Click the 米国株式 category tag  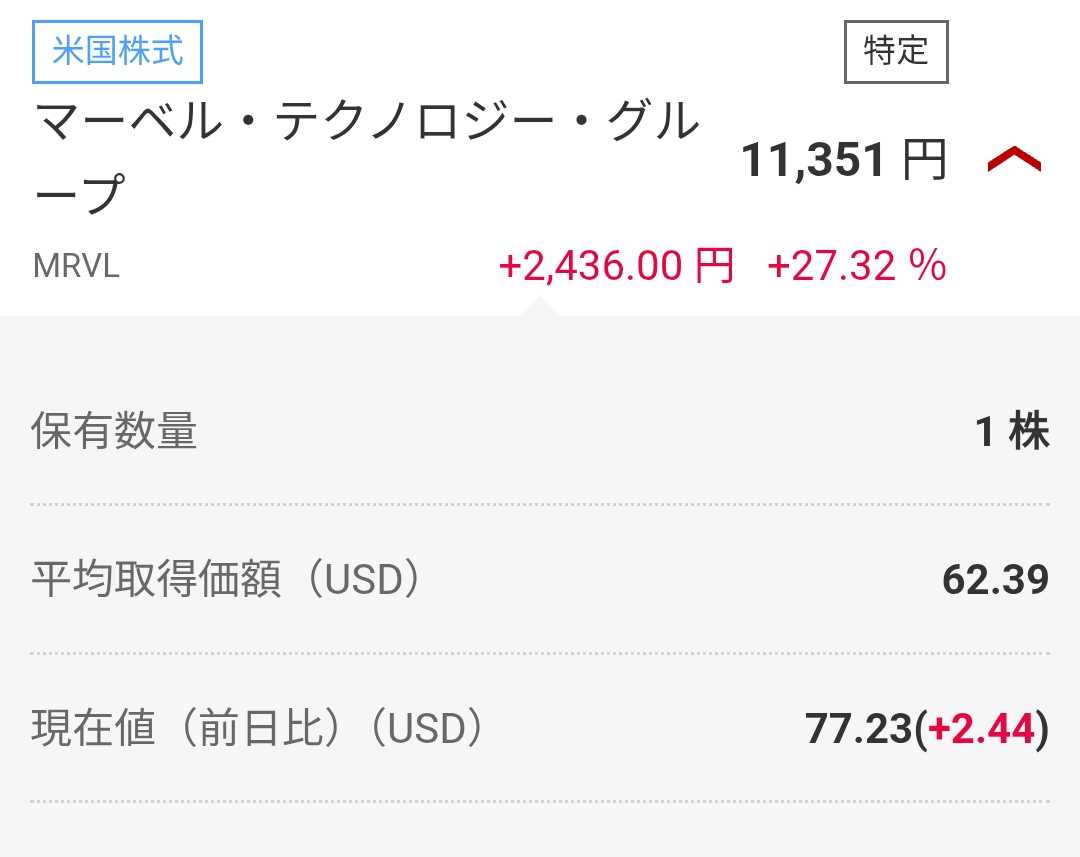click(x=118, y=51)
